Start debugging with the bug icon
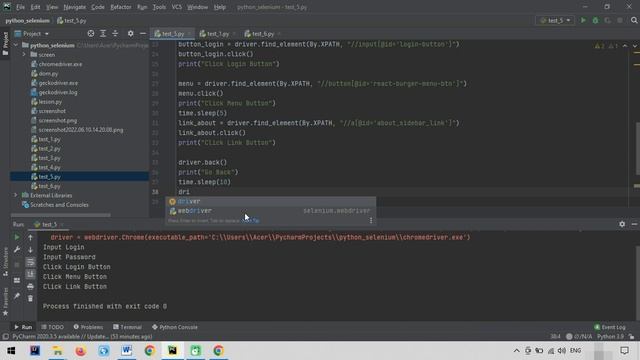Image resolution: width=640 pixels, height=360 pixels. (596, 20)
